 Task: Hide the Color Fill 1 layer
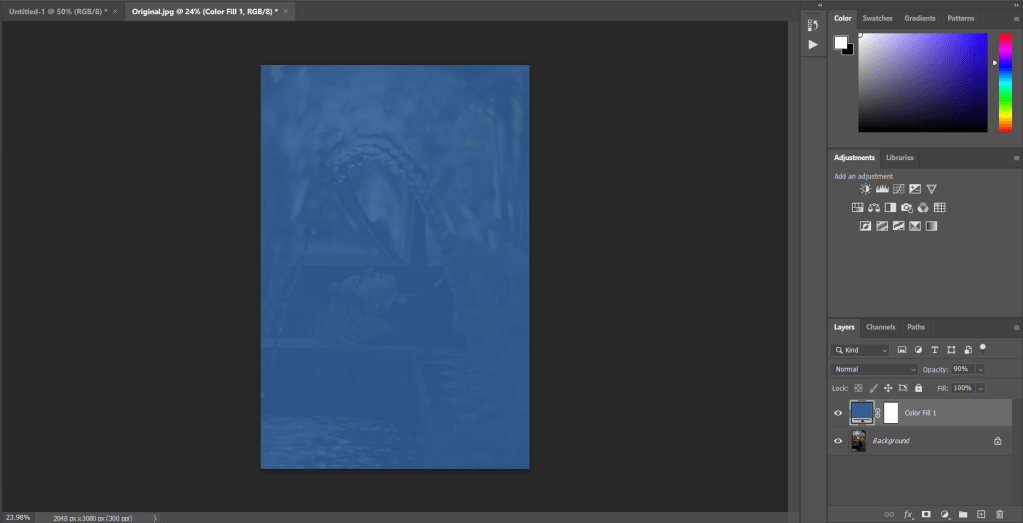click(838, 412)
